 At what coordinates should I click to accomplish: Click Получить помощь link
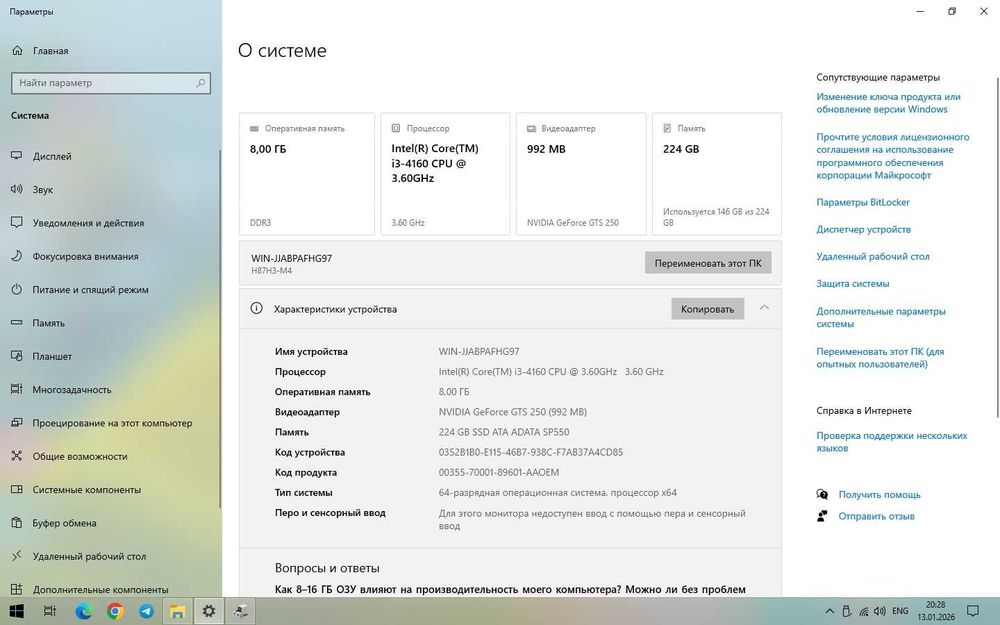tap(879, 494)
